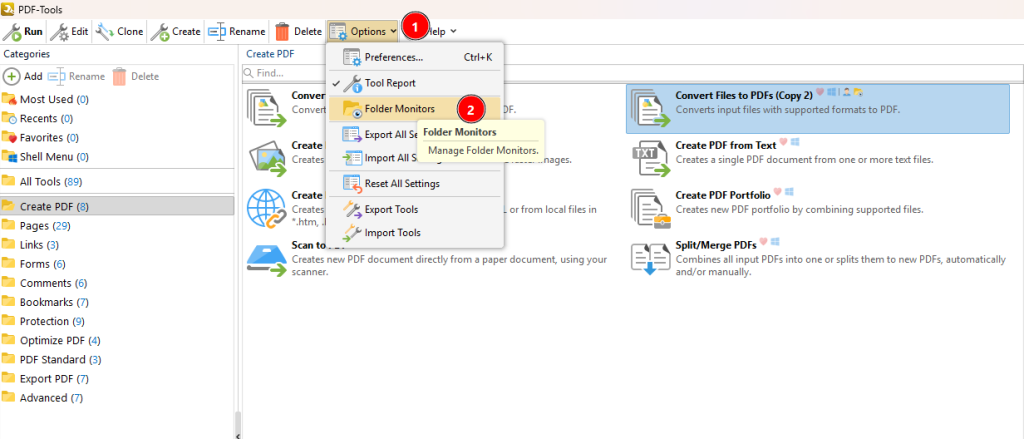Select Convert Files to PDFs (Copy 2) tool
This screenshot has height=439, width=1024.
click(x=818, y=109)
